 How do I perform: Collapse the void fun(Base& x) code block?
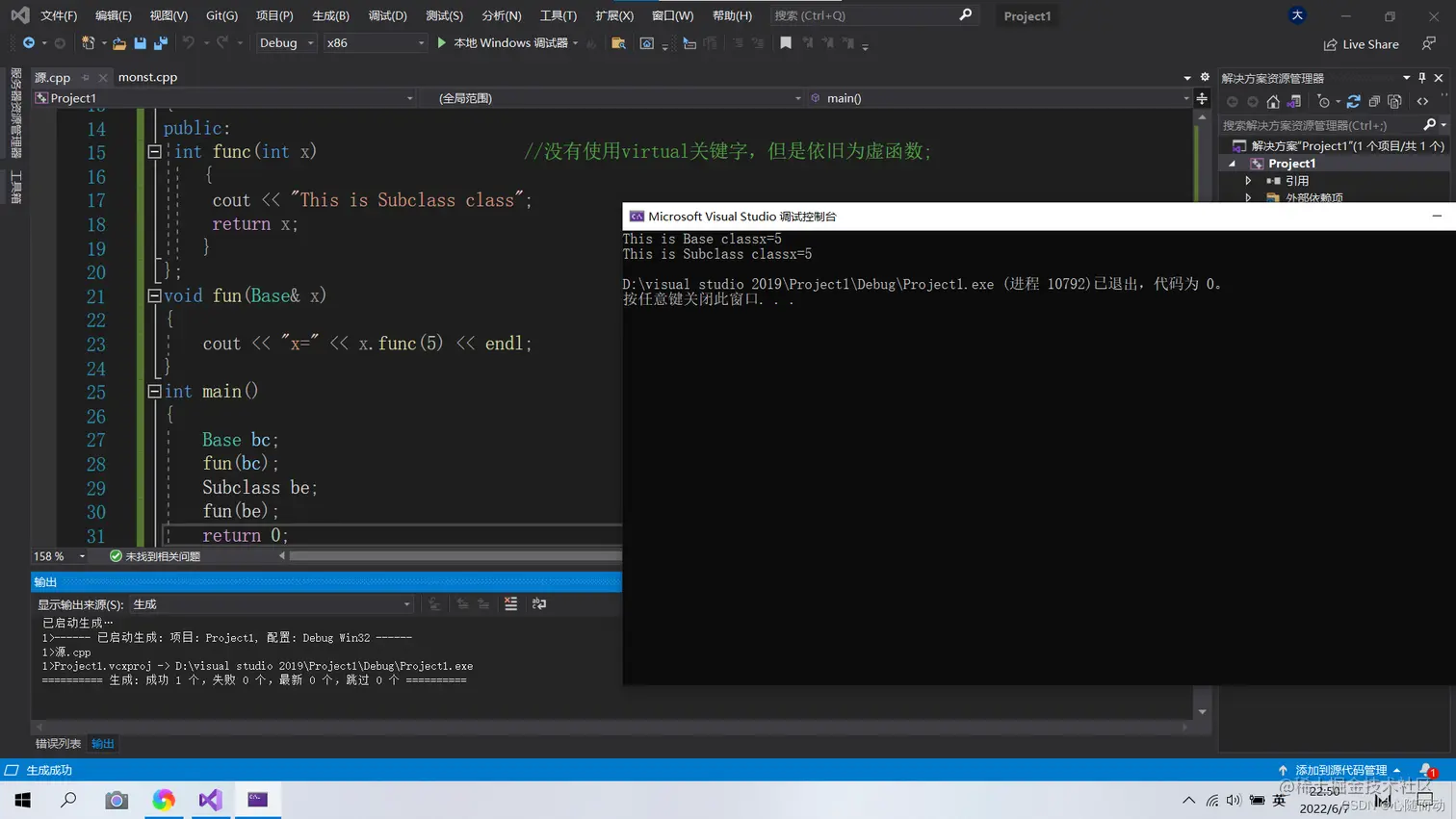154,295
